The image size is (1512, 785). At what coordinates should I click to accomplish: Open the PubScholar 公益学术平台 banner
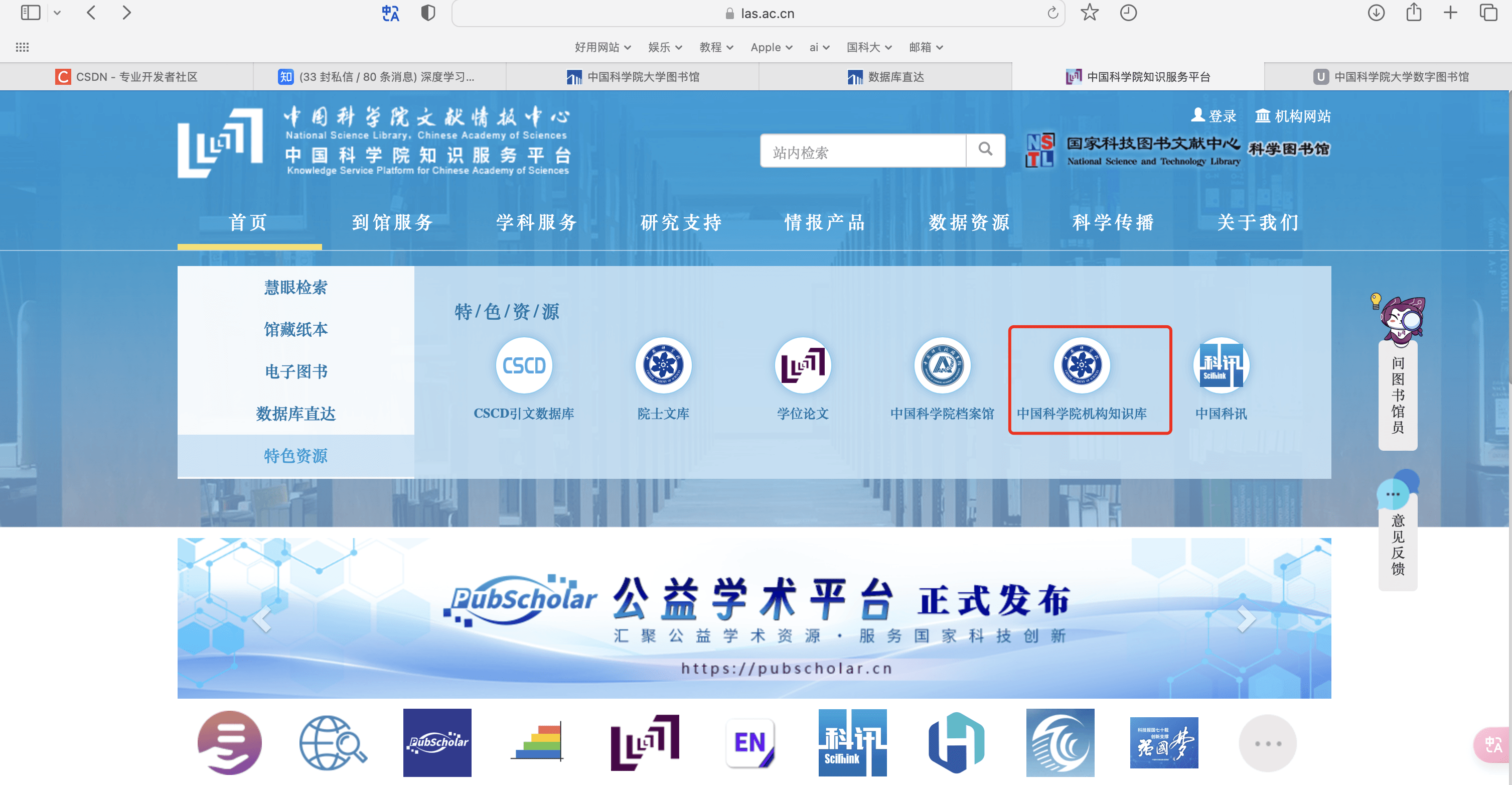(754, 618)
